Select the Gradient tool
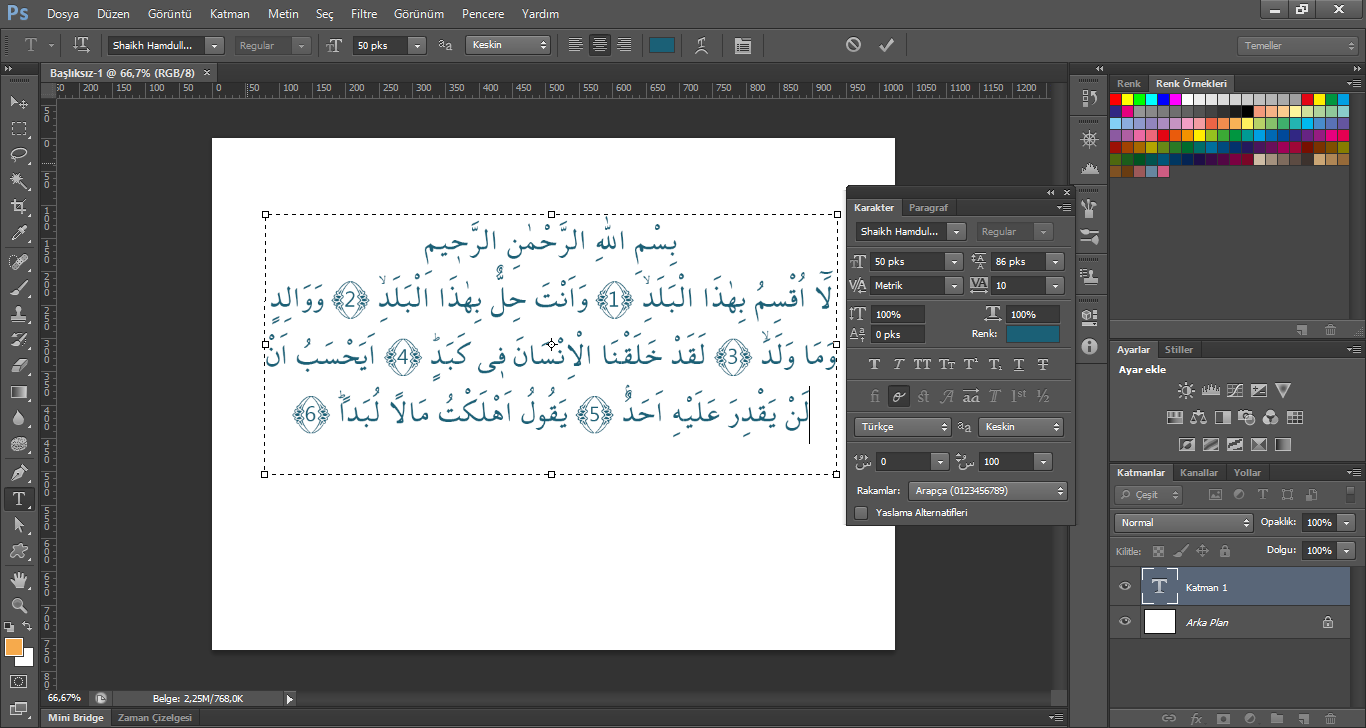The height and width of the screenshot is (728, 1366). [19, 392]
